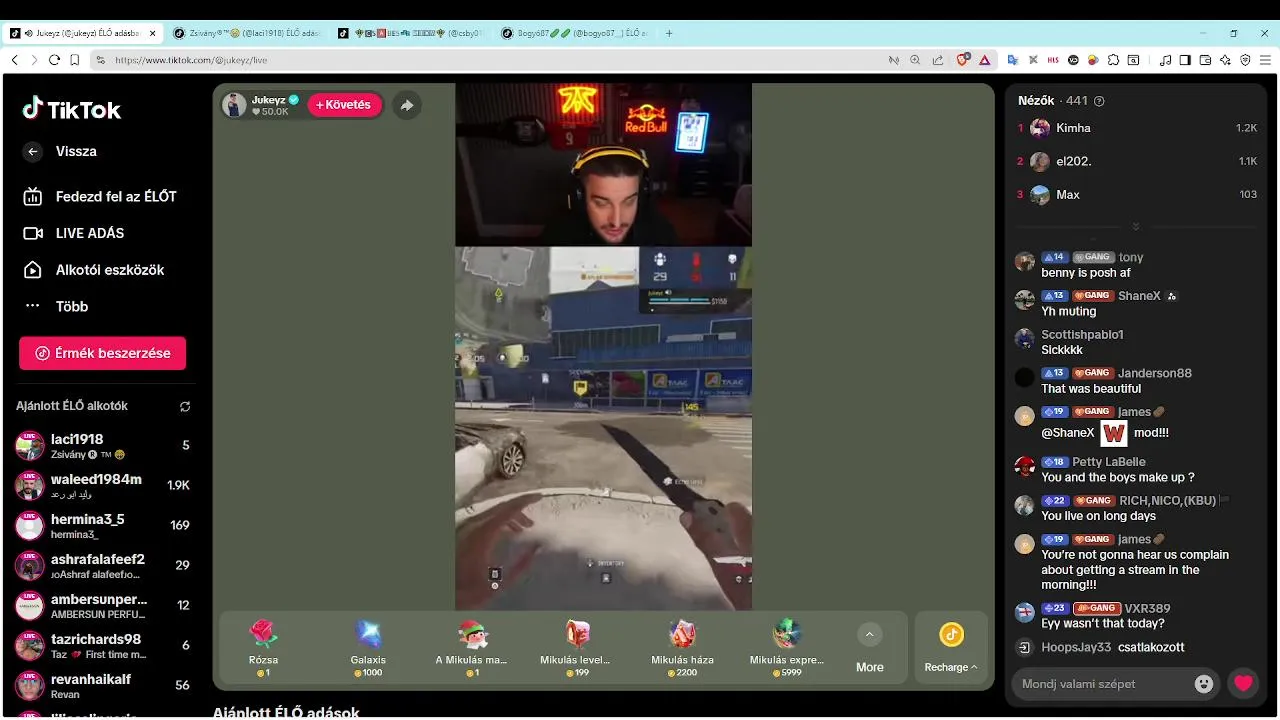View site information icon in address bar
This screenshot has height=720, width=1280.
click(100, 60)
